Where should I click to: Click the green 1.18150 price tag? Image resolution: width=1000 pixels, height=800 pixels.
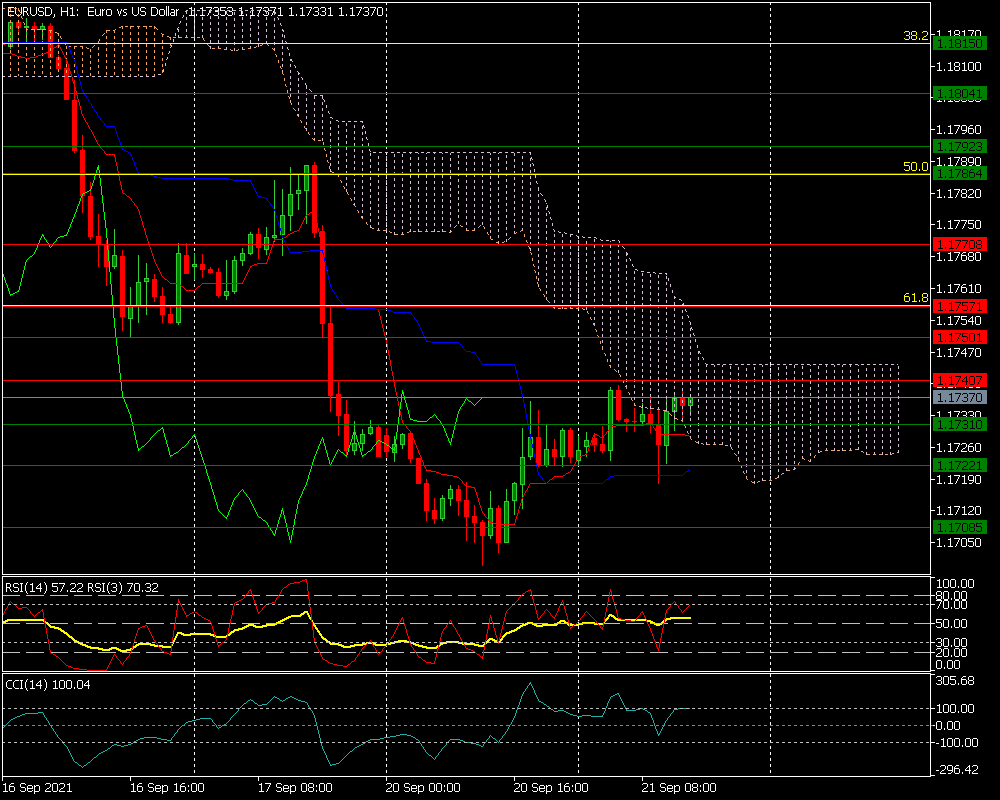[x=959, y=44]
